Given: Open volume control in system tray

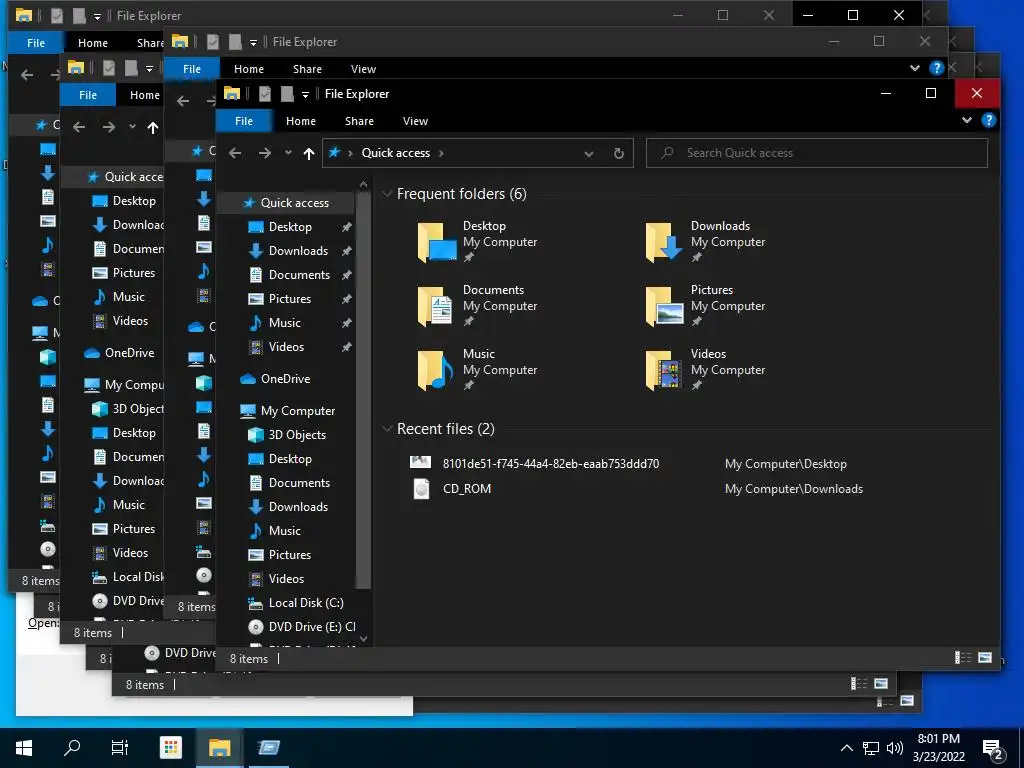Looking at the screenshot, I should point(895,748).
